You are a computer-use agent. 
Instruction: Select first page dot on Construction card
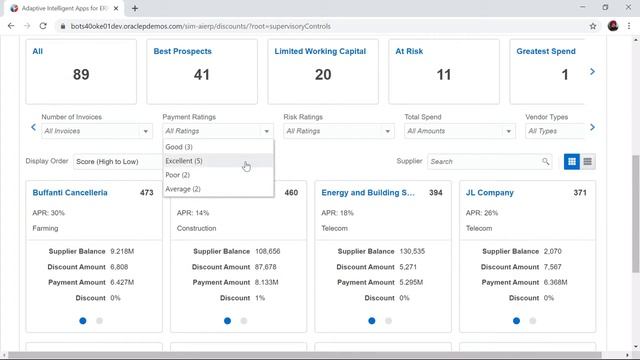[227, 321]
